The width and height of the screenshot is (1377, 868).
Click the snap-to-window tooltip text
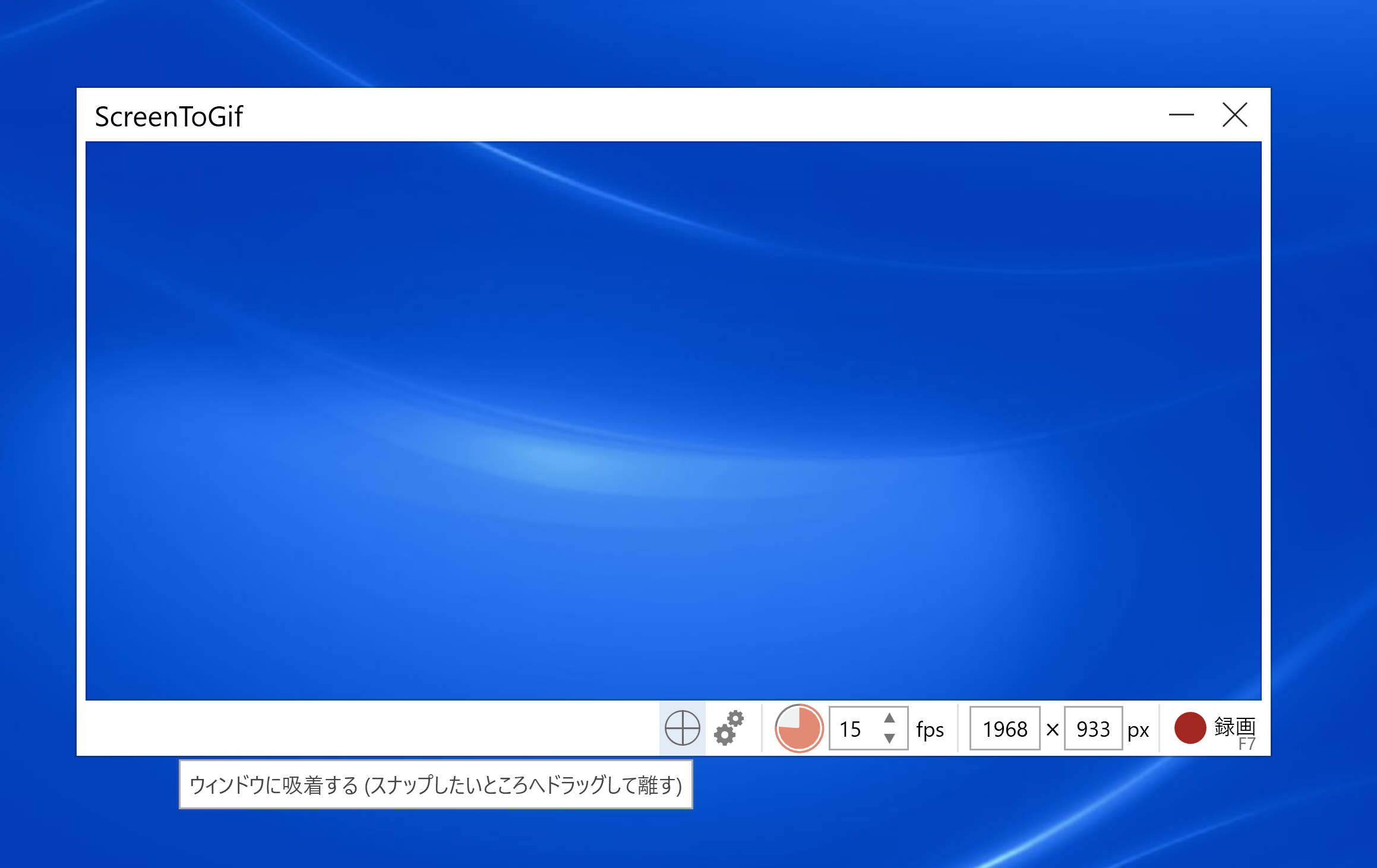[x=435, y=785]
